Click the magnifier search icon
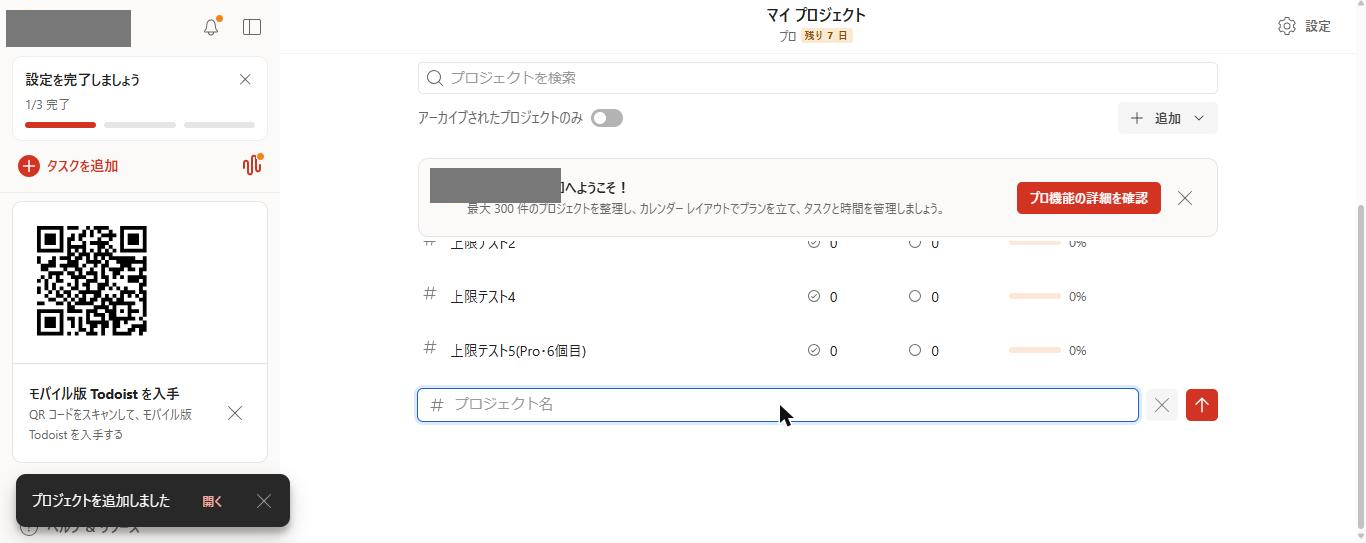1366x543 pixels. (x=435, y=78)
